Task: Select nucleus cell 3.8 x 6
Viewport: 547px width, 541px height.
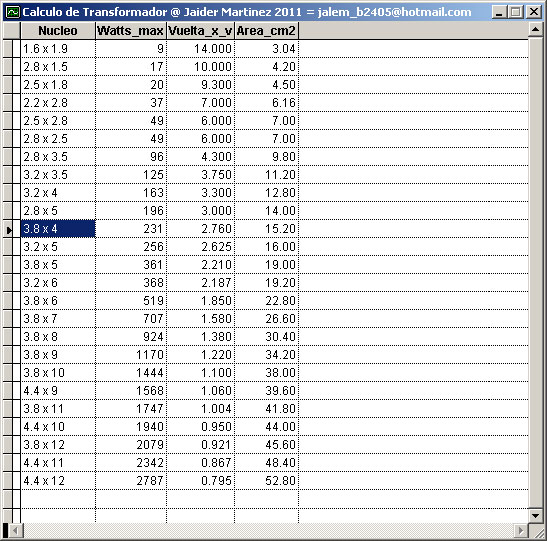Action: [x=58, y=301]
